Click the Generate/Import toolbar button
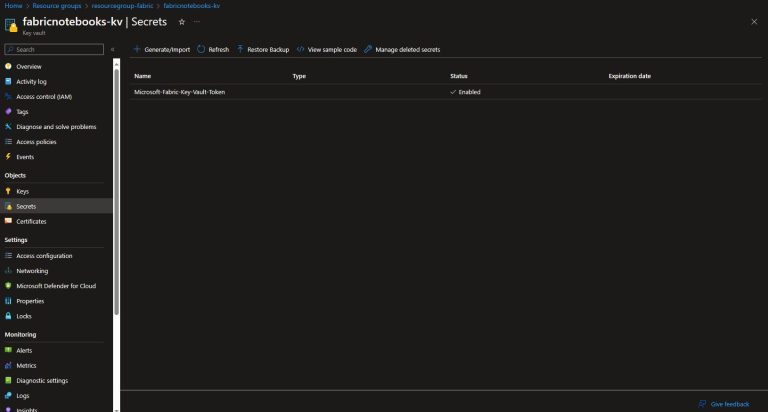 [162, 49]
